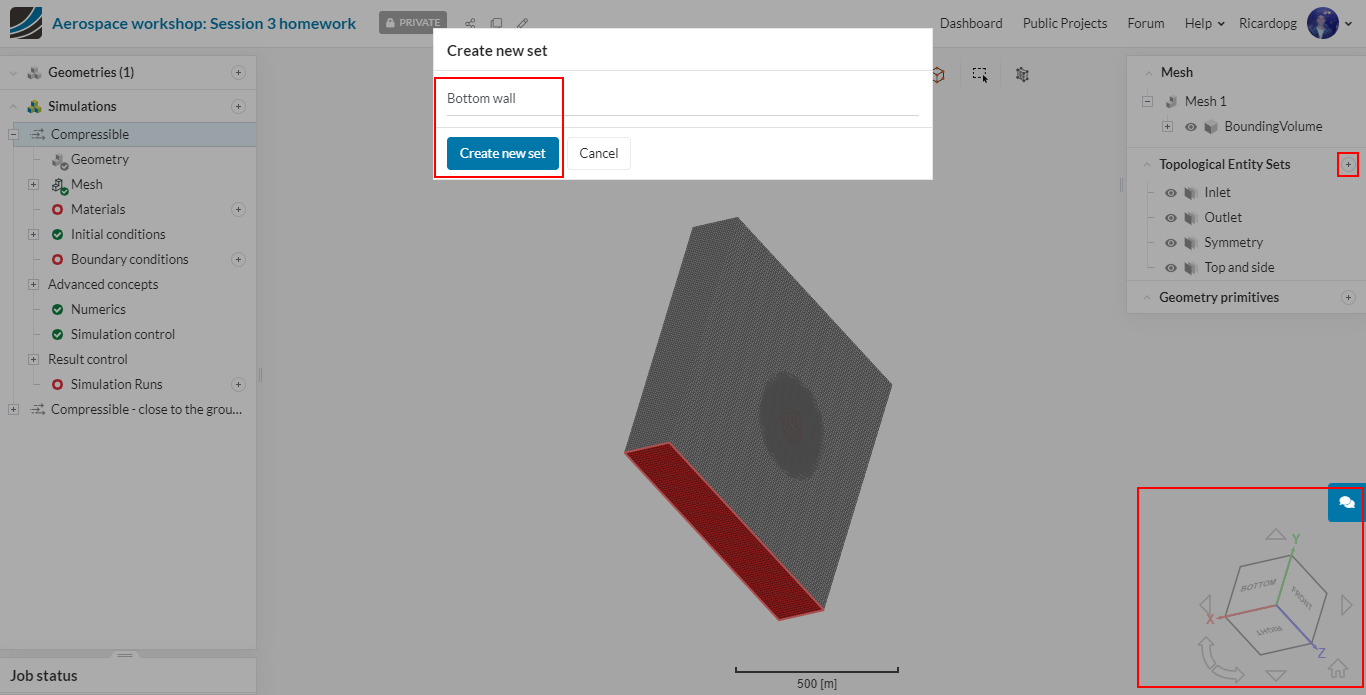This screenshot has width=1366, height=695.
Task: Click the SimScale logo icon
Action: [26, 22]
